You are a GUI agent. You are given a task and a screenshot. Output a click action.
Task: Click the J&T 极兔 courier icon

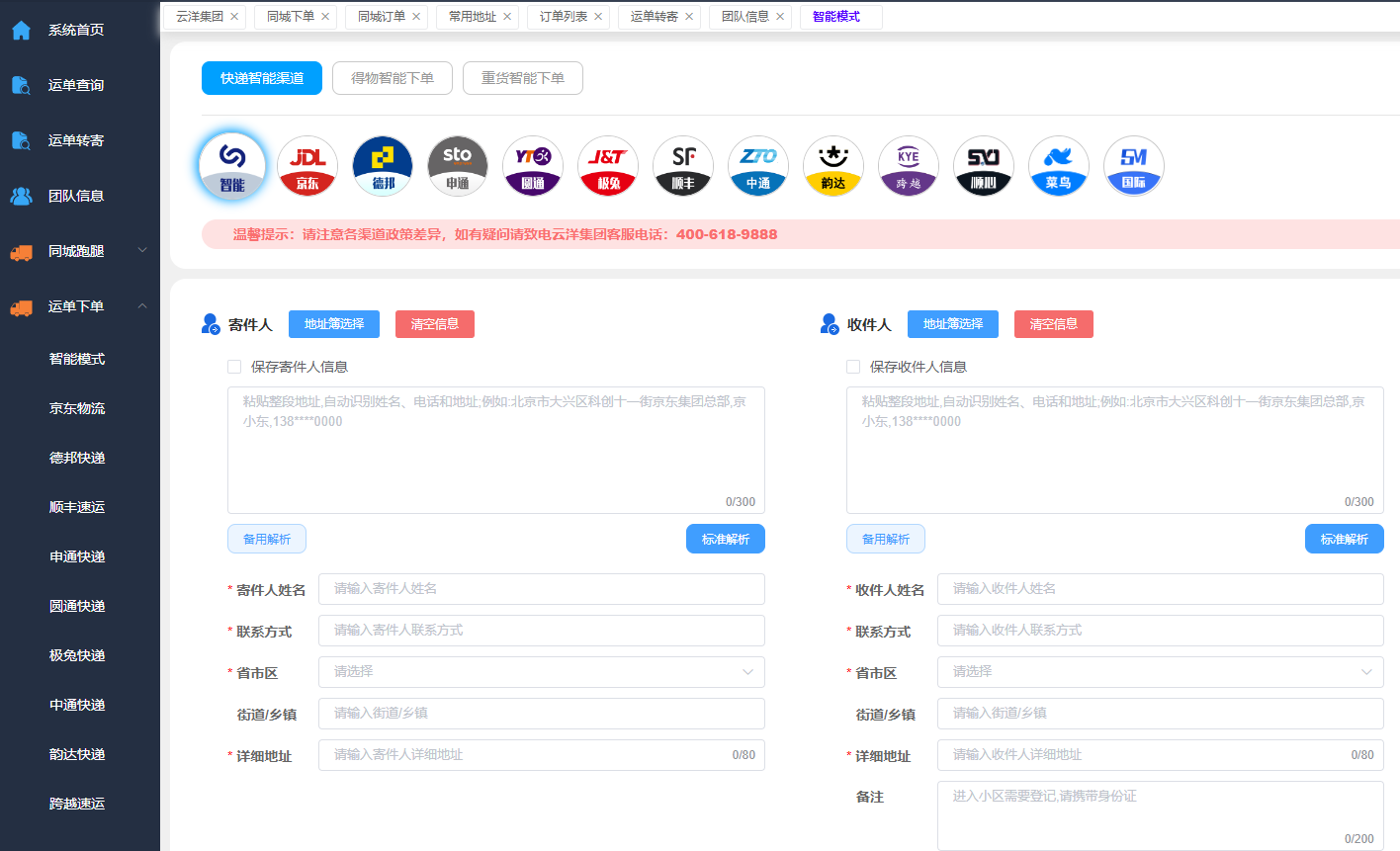coord(608,166)
